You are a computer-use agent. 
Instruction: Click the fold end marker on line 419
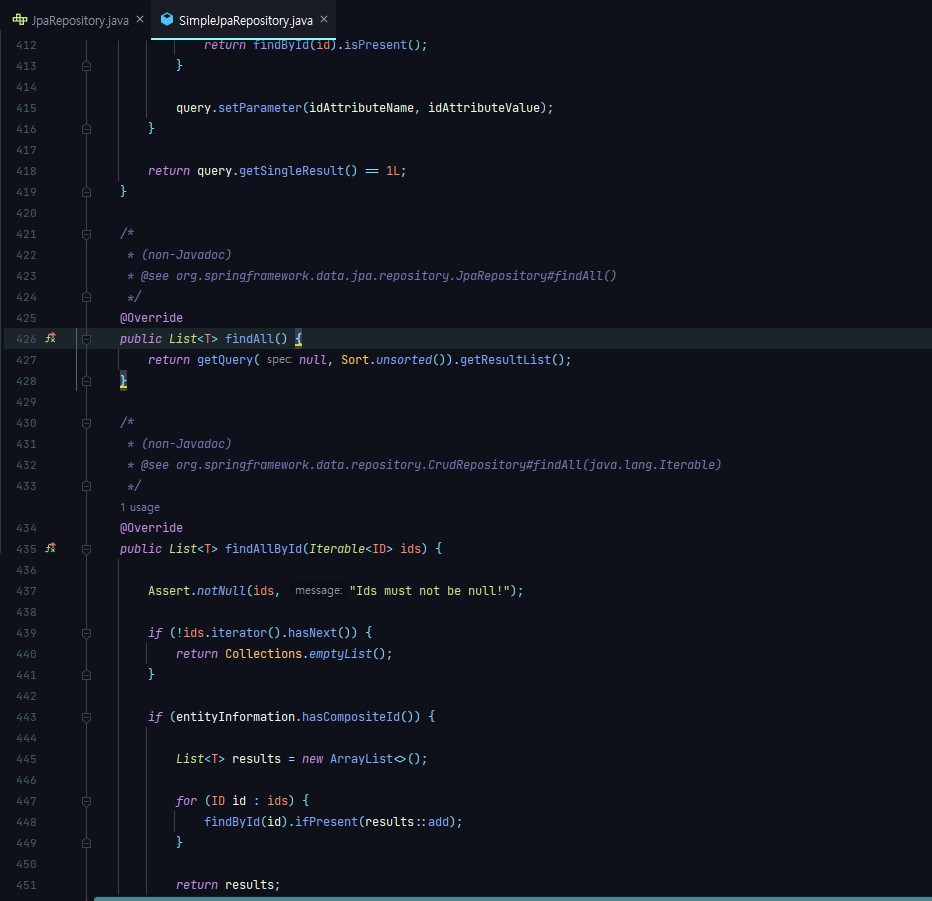click(86, 191)
